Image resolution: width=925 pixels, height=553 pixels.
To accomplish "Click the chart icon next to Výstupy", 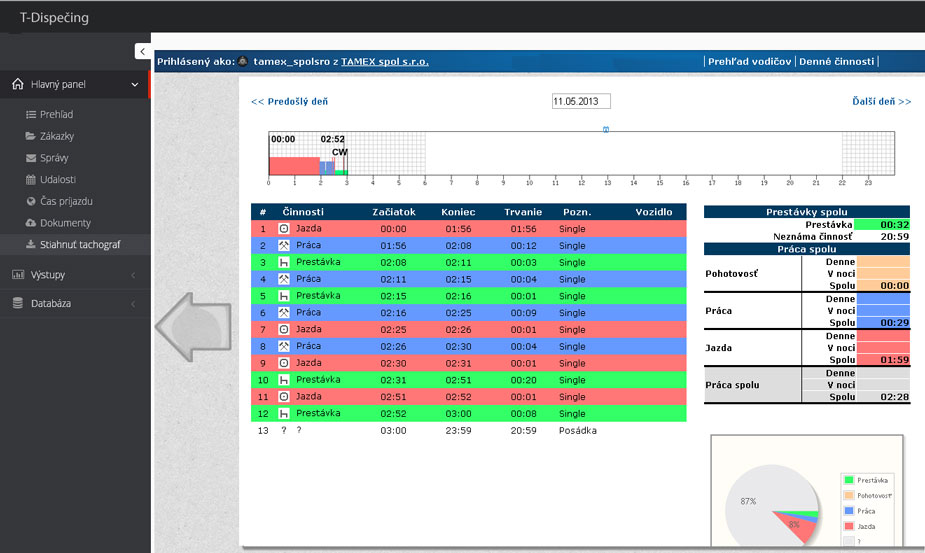I will [x=18, y=274].
